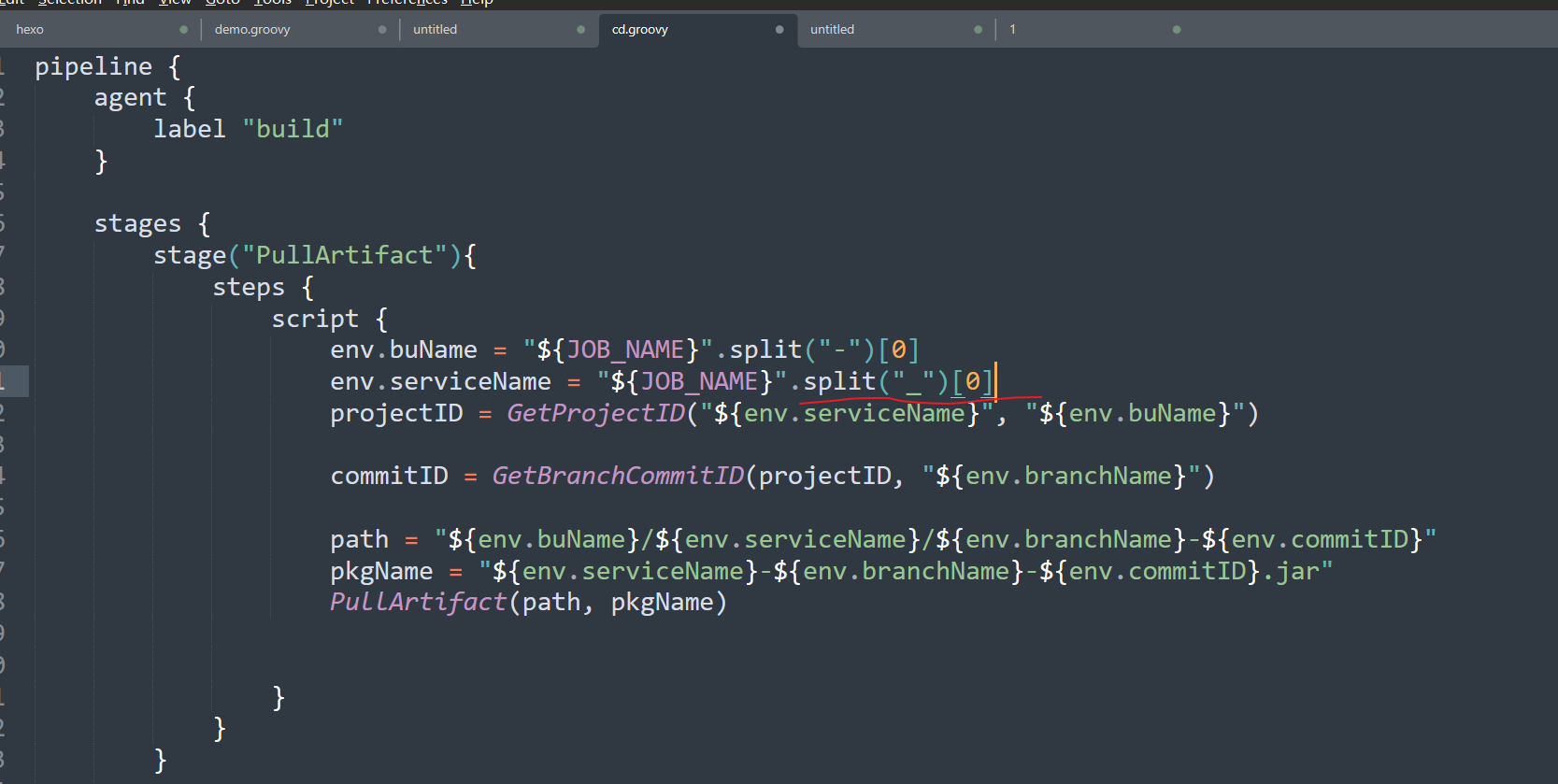Click the word 'label' in the agent block
1558x784 pixels.
190,129
